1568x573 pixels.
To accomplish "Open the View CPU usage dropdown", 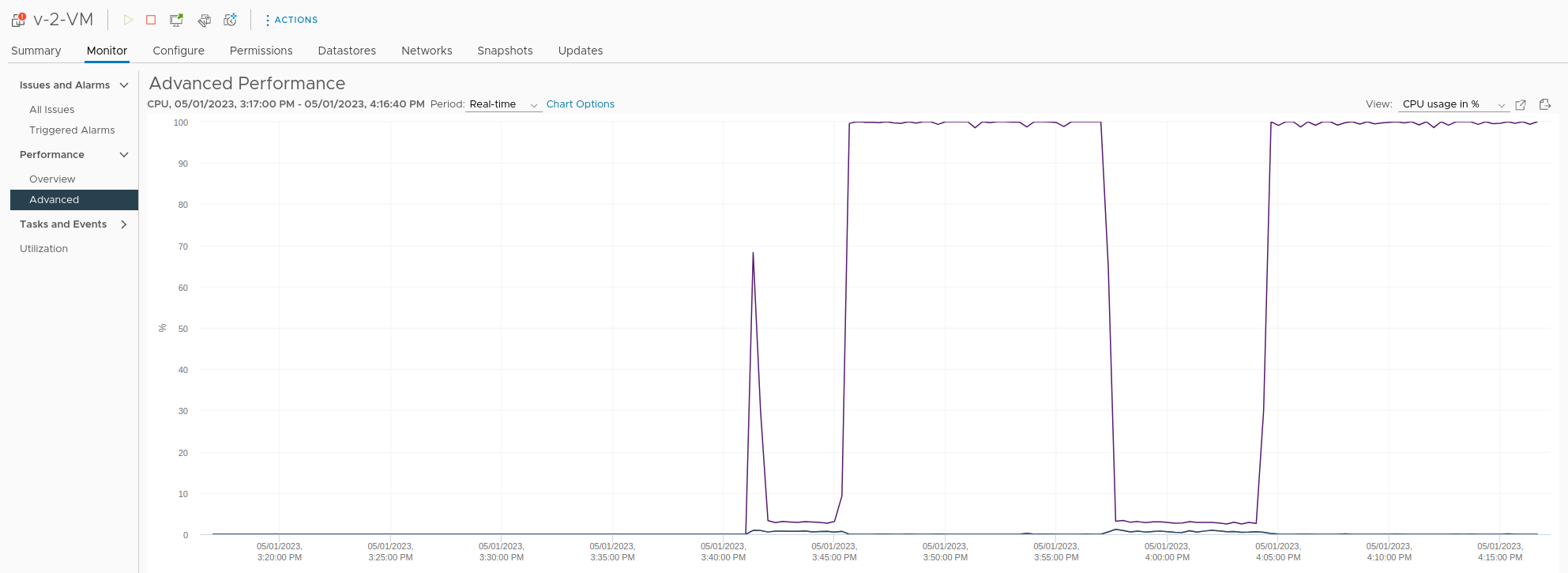I will [x=1453, y=104].
